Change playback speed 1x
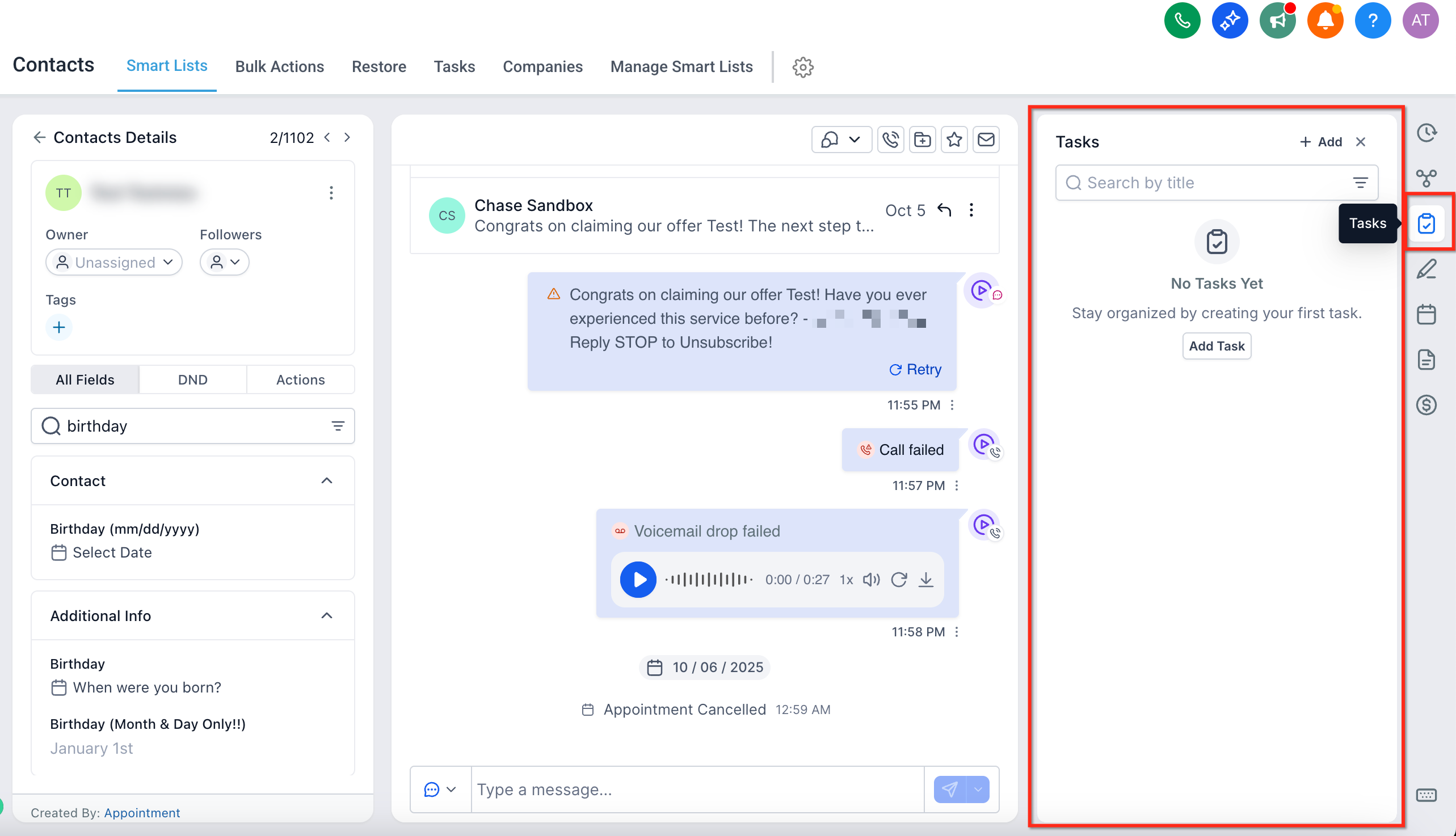Viewport: 1456px width, 836px height. pos(846,580)
